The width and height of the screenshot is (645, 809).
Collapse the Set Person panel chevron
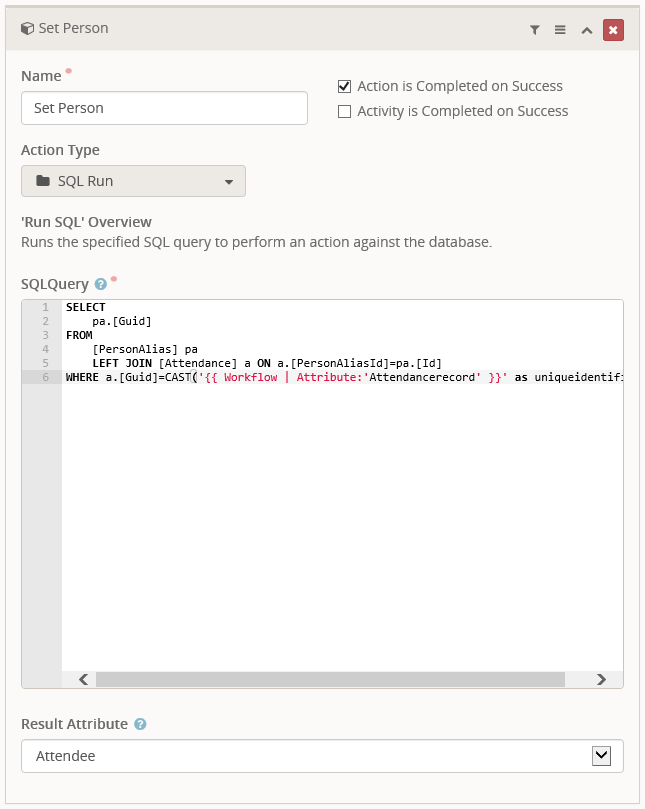[587, 30]
